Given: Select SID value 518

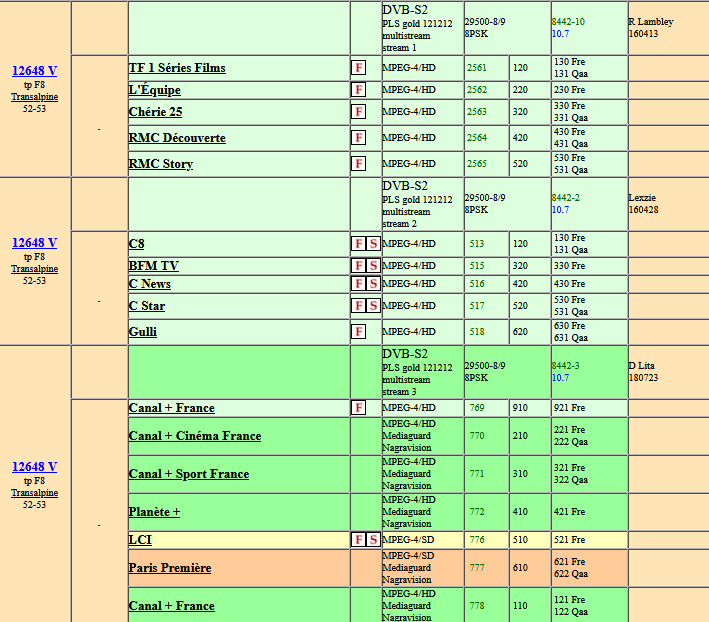Looking at the screenshot, I should coord(477,332).
